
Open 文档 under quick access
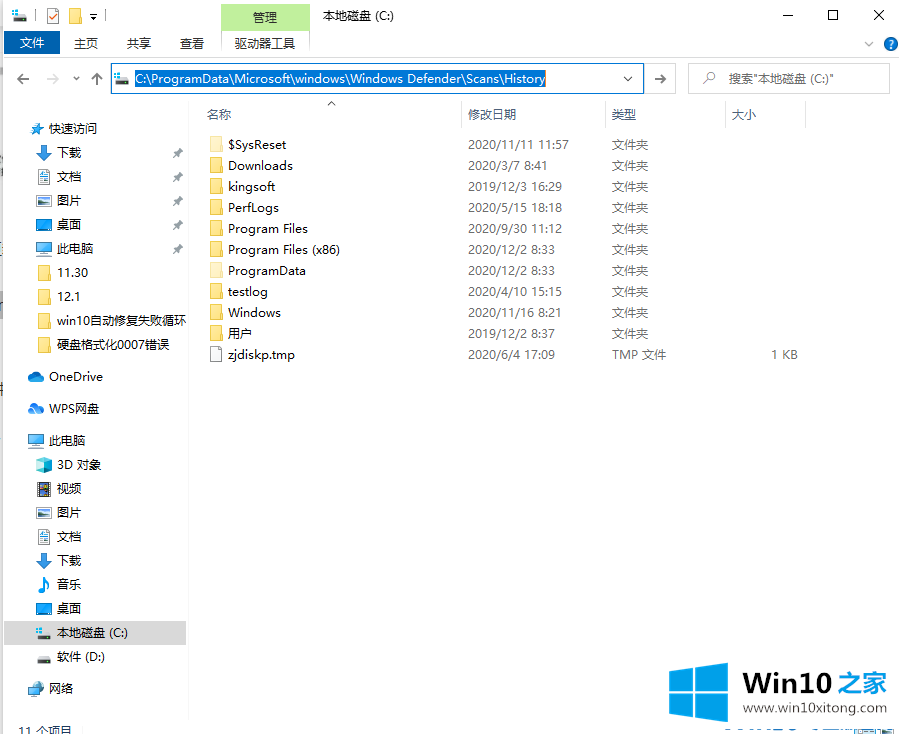69,177
